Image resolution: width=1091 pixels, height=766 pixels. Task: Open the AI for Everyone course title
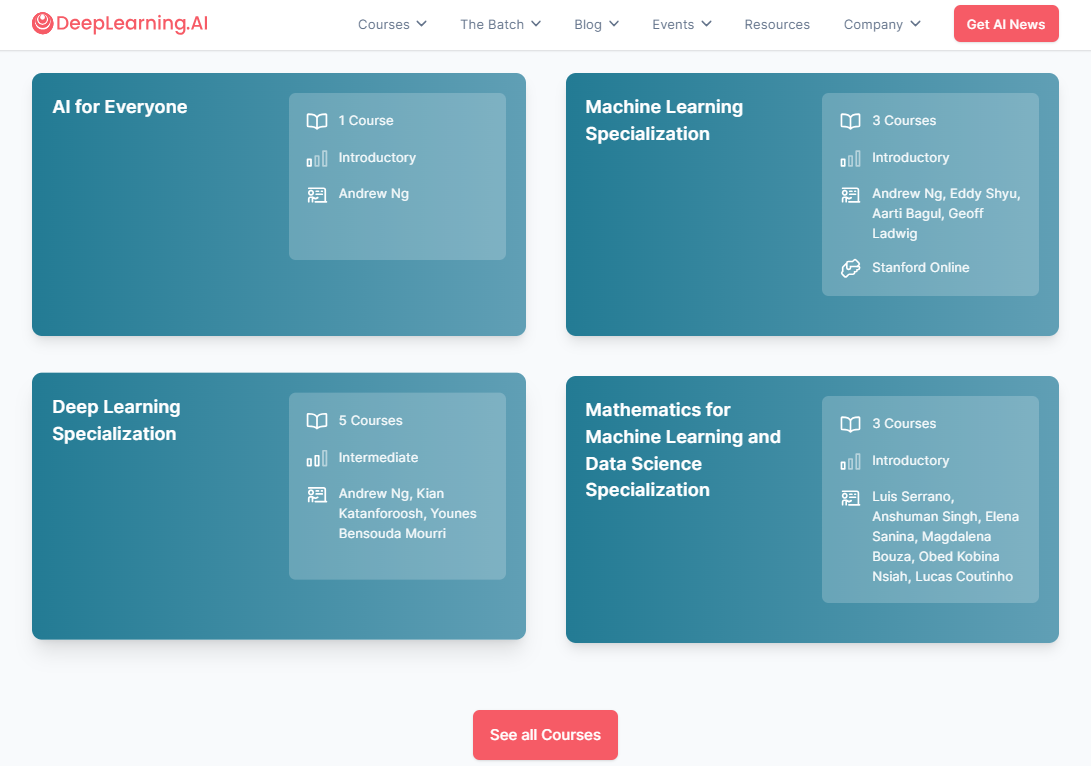[x=120, y=107]
